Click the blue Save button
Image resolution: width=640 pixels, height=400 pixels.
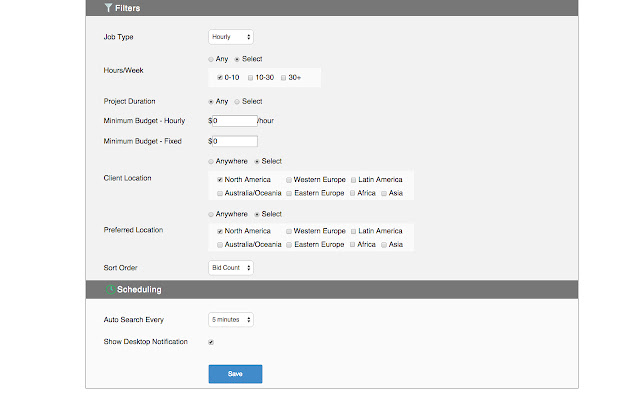tap(235, 373)
